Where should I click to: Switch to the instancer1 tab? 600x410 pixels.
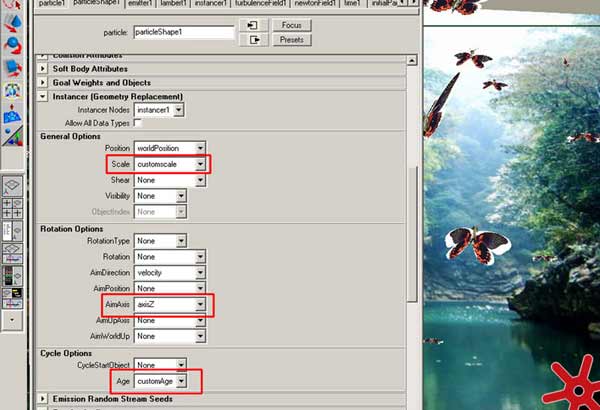coord(211,3)
